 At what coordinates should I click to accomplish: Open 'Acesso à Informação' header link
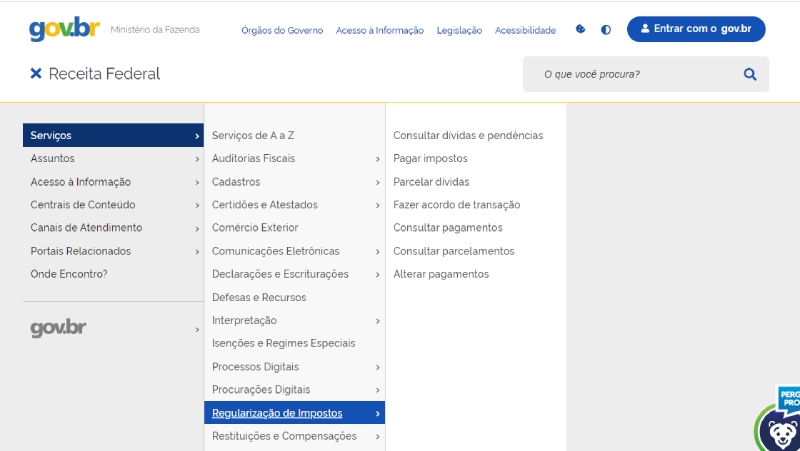coord(380,30)
